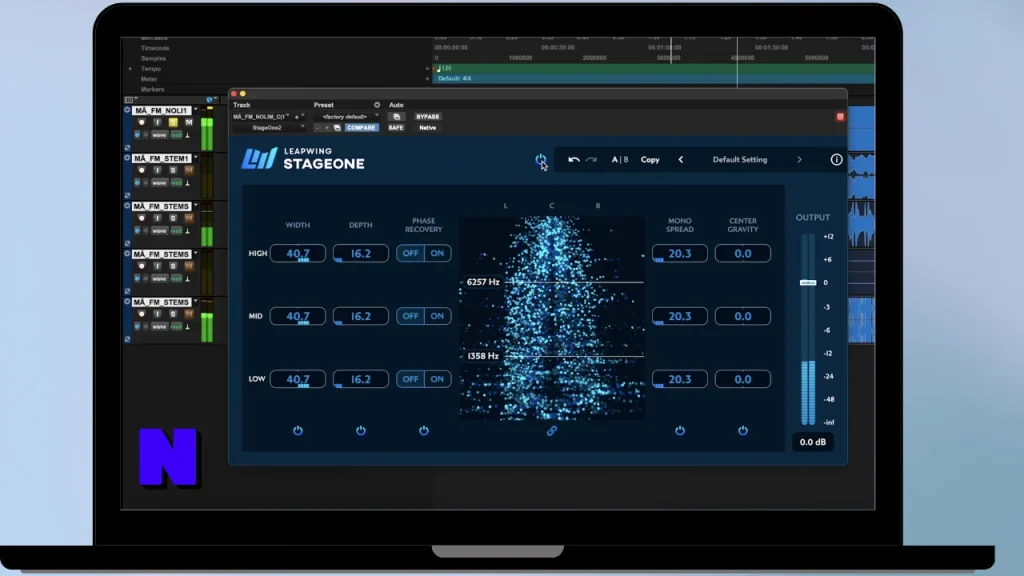This screenshot has height=576, width=1024.
Task: Expand the Tempo ruler
Action: (x=130, y=69)
